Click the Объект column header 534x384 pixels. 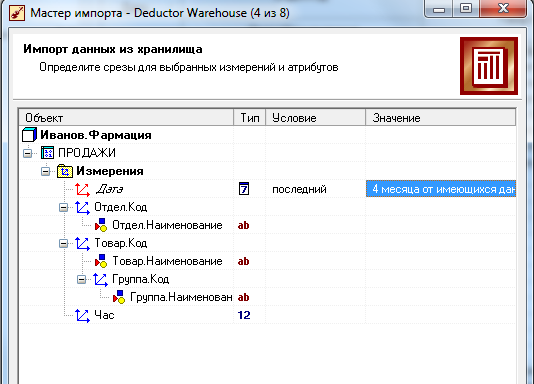(x=126, y=118)
